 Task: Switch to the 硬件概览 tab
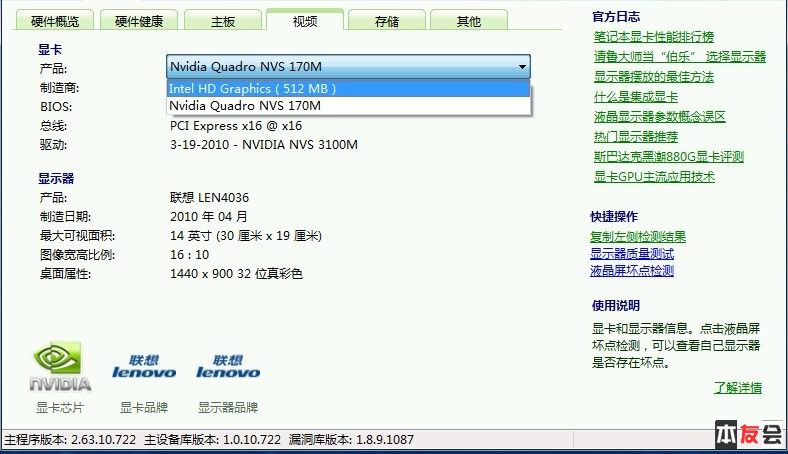tap(55, 21)
